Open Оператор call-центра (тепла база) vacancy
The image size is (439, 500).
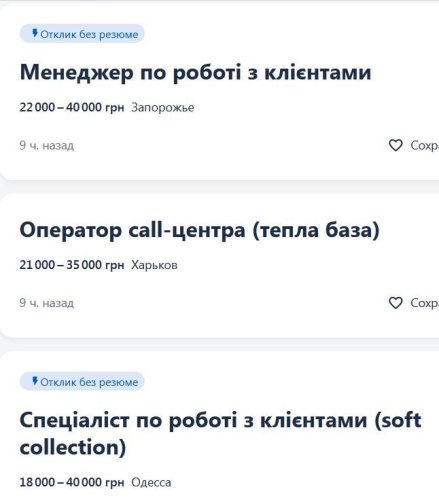pos(199,231)
